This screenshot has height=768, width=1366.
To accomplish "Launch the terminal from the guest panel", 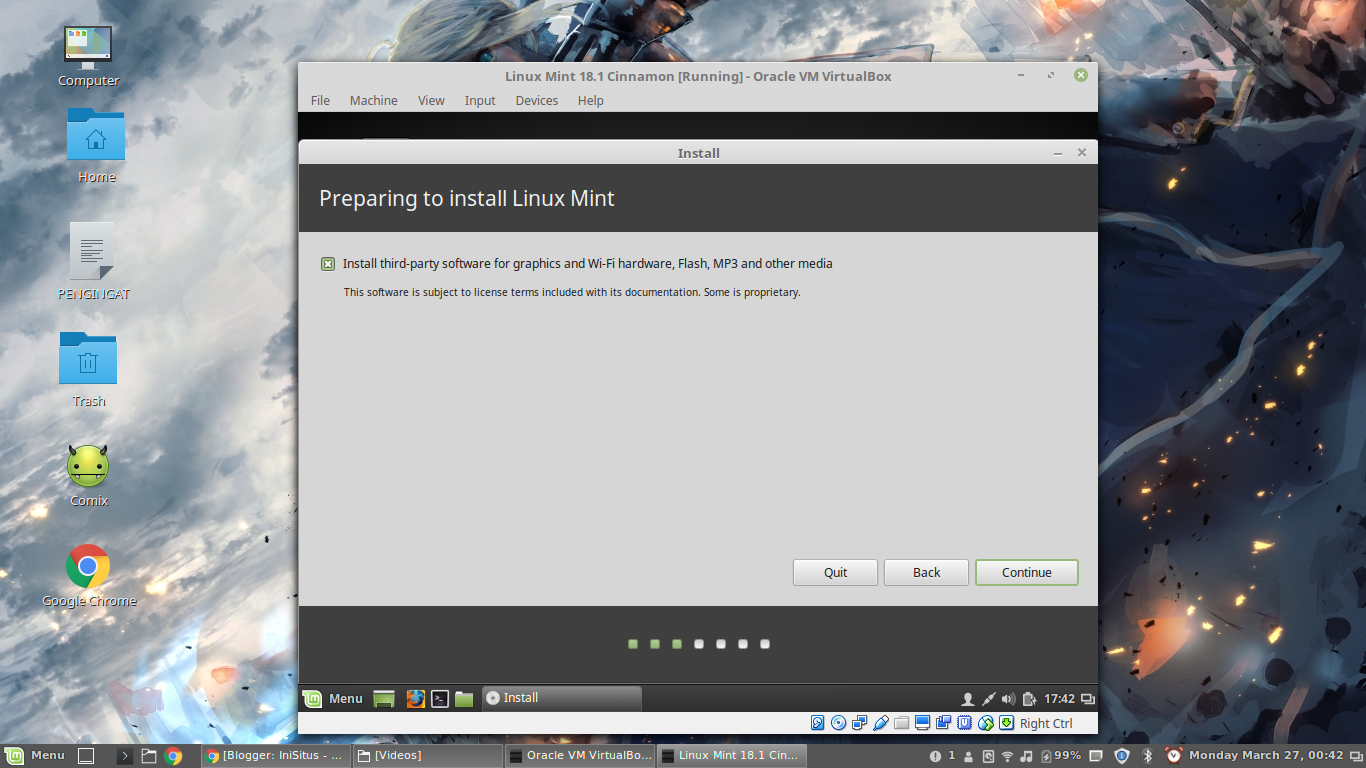I will click(x=440, y=699).
